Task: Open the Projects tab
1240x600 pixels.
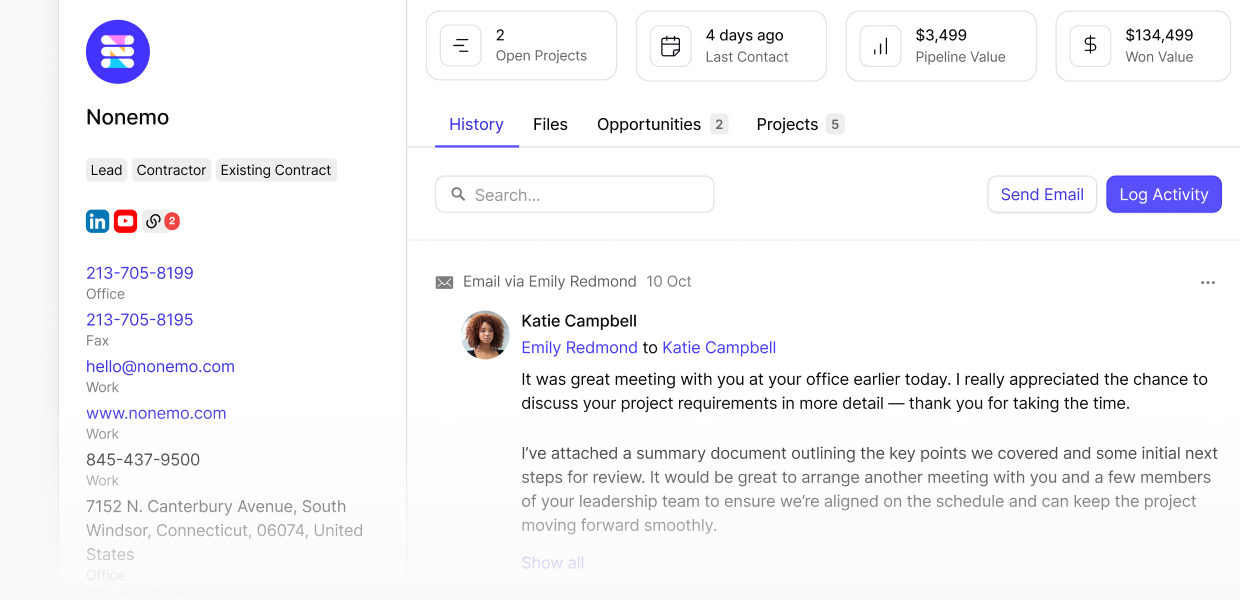Action: click(787, 124)
